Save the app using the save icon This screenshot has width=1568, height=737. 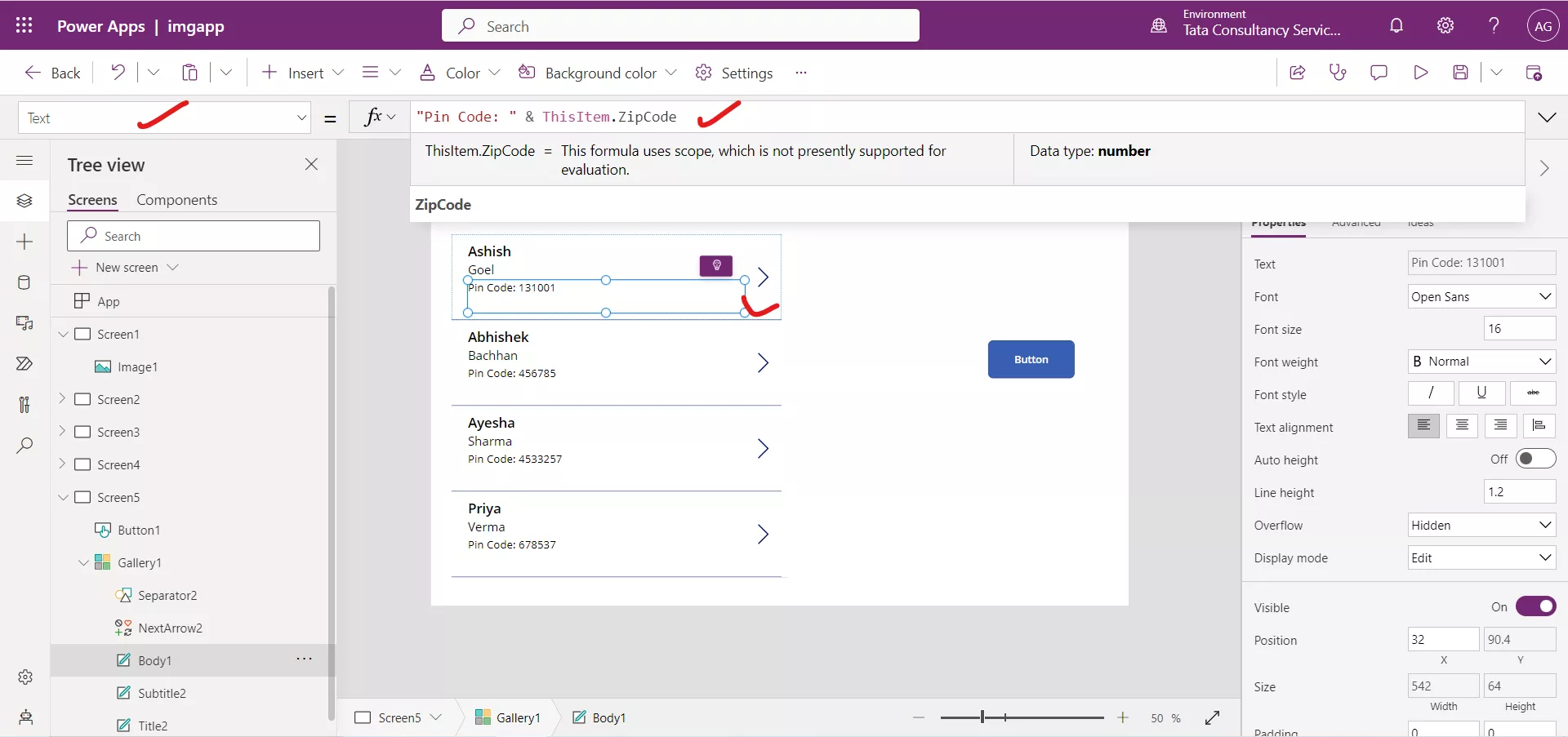[x=1461, y=72]
